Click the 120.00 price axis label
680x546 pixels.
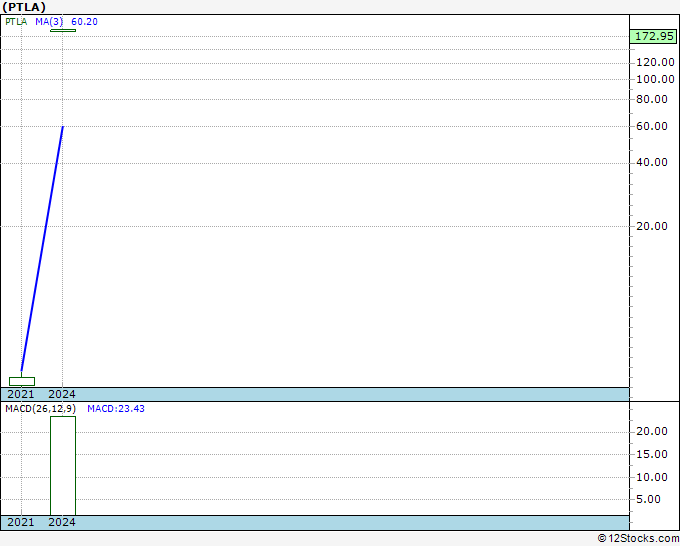pyautogui.click(x=655, y=62)
